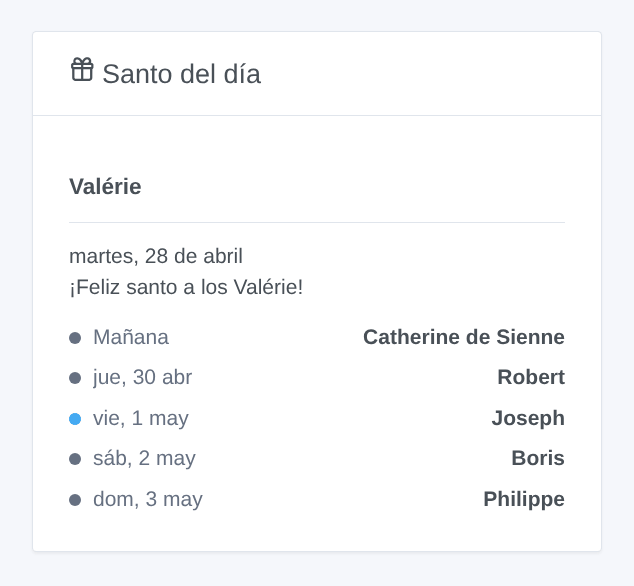Select the Valérie name heading
634x586 pixels.
point(105,186)
